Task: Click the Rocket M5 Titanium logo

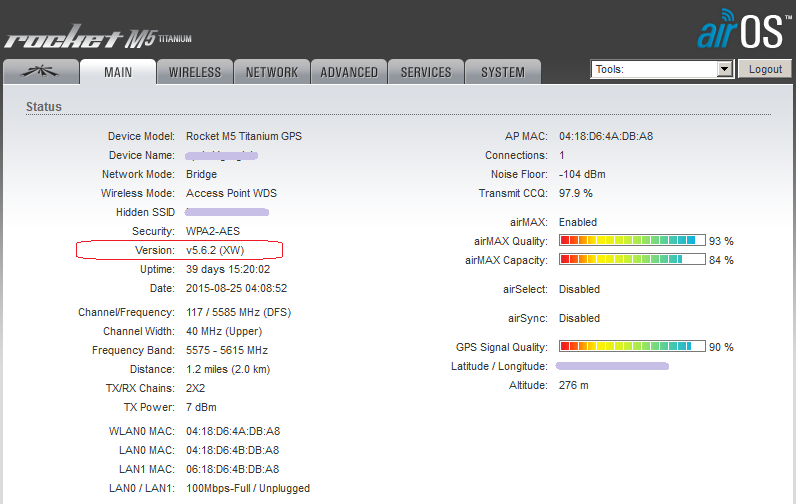Action: pos(98,37)
